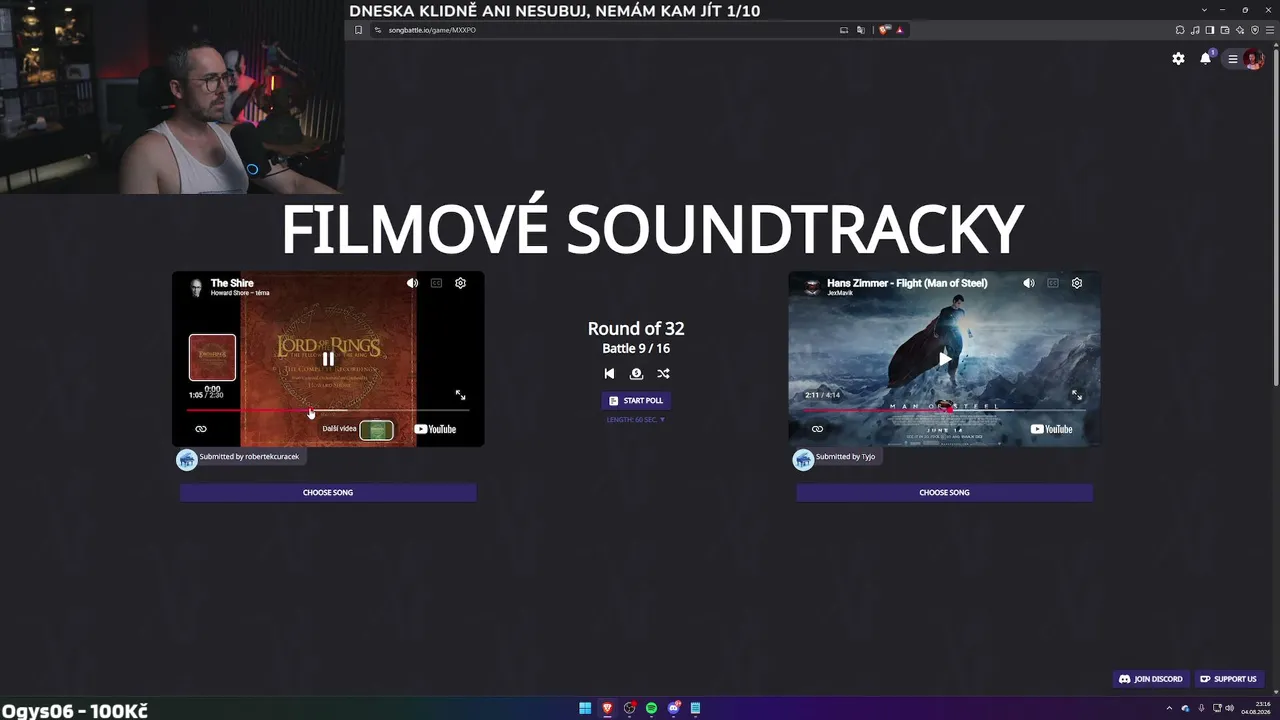Viewport: 1280px width, 720px height.
Task: Open Brave Rewards triangle icon
Action: [900, 30]
